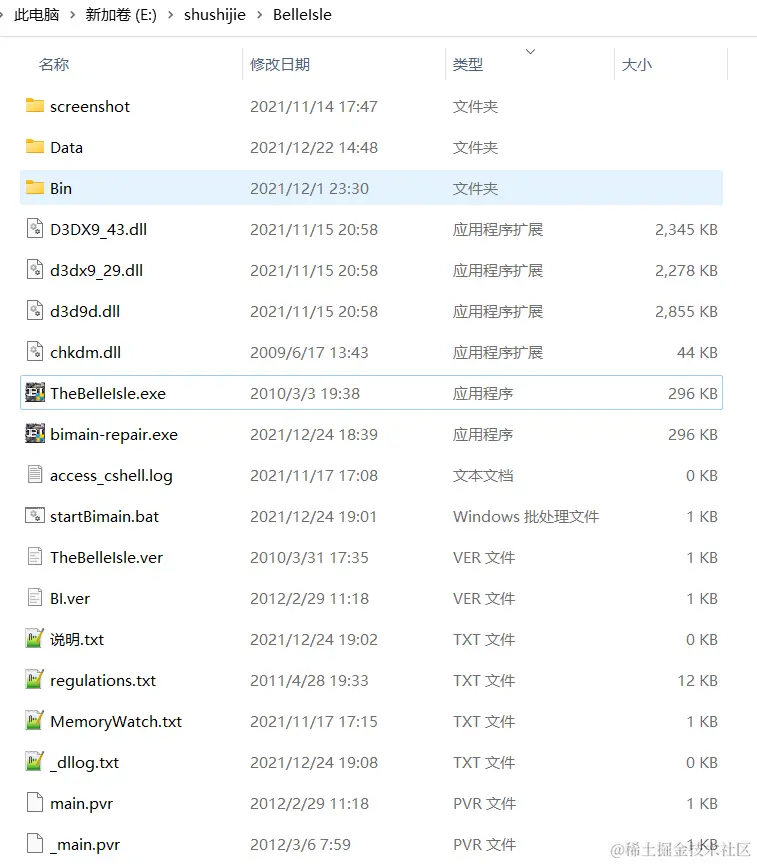757x864 pixels.
Task: Click the 2,855 KB size value
Action: tap(686, 311)
